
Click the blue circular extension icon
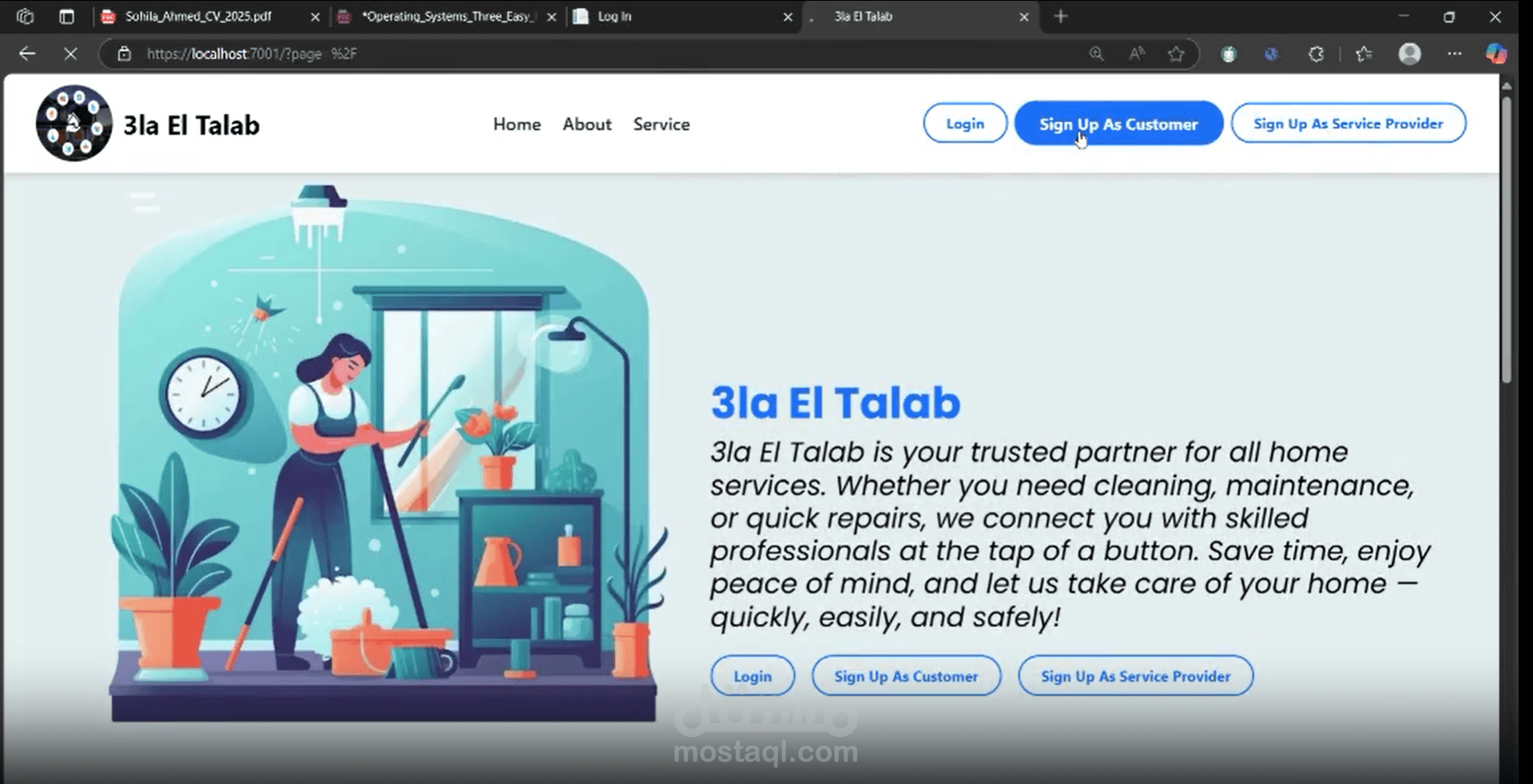(1272, 53)
